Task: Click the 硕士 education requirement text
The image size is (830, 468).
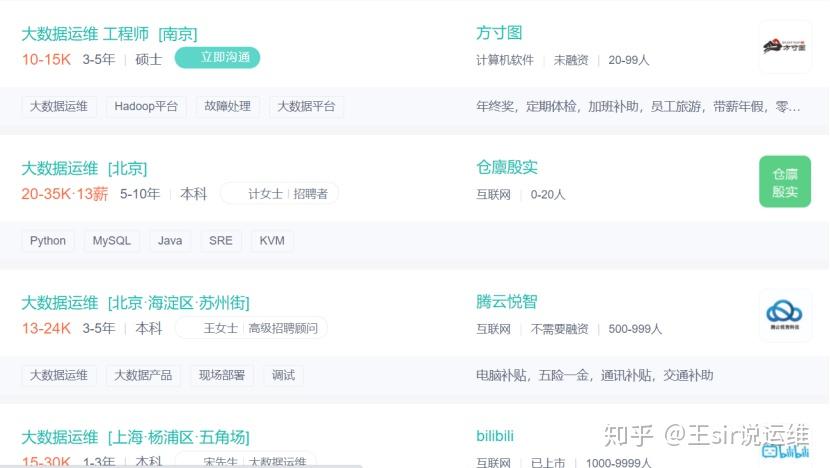Action: [x=149, y=59]
